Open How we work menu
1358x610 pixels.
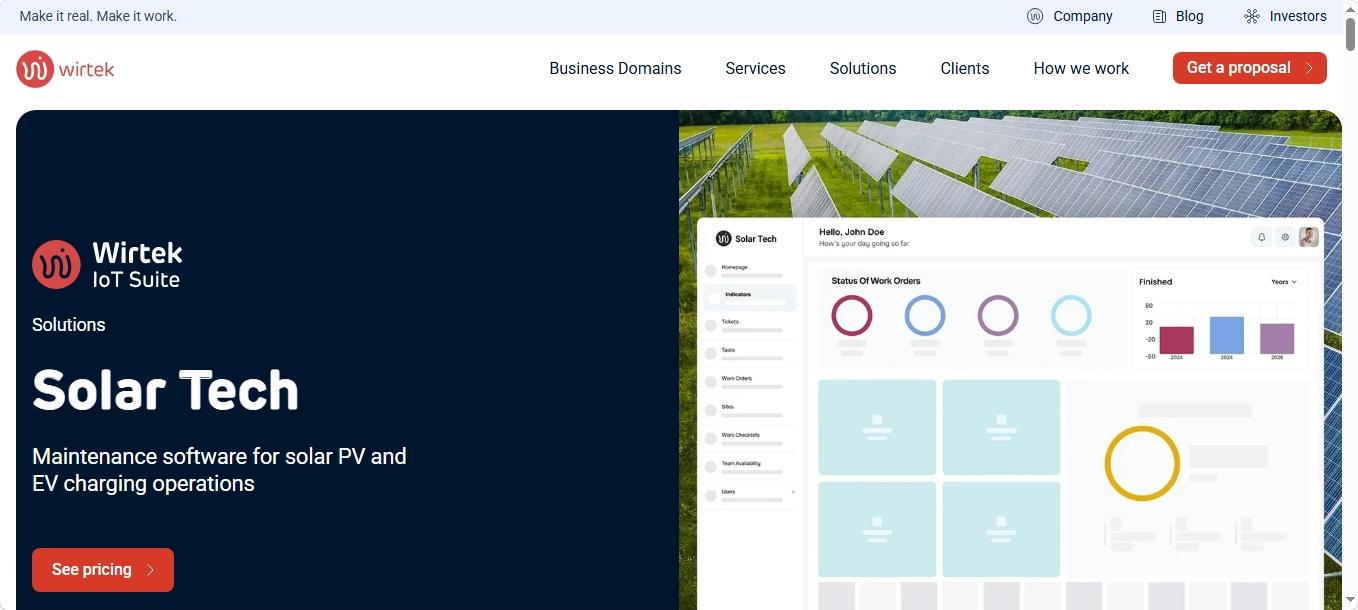tap(1081, 68)
